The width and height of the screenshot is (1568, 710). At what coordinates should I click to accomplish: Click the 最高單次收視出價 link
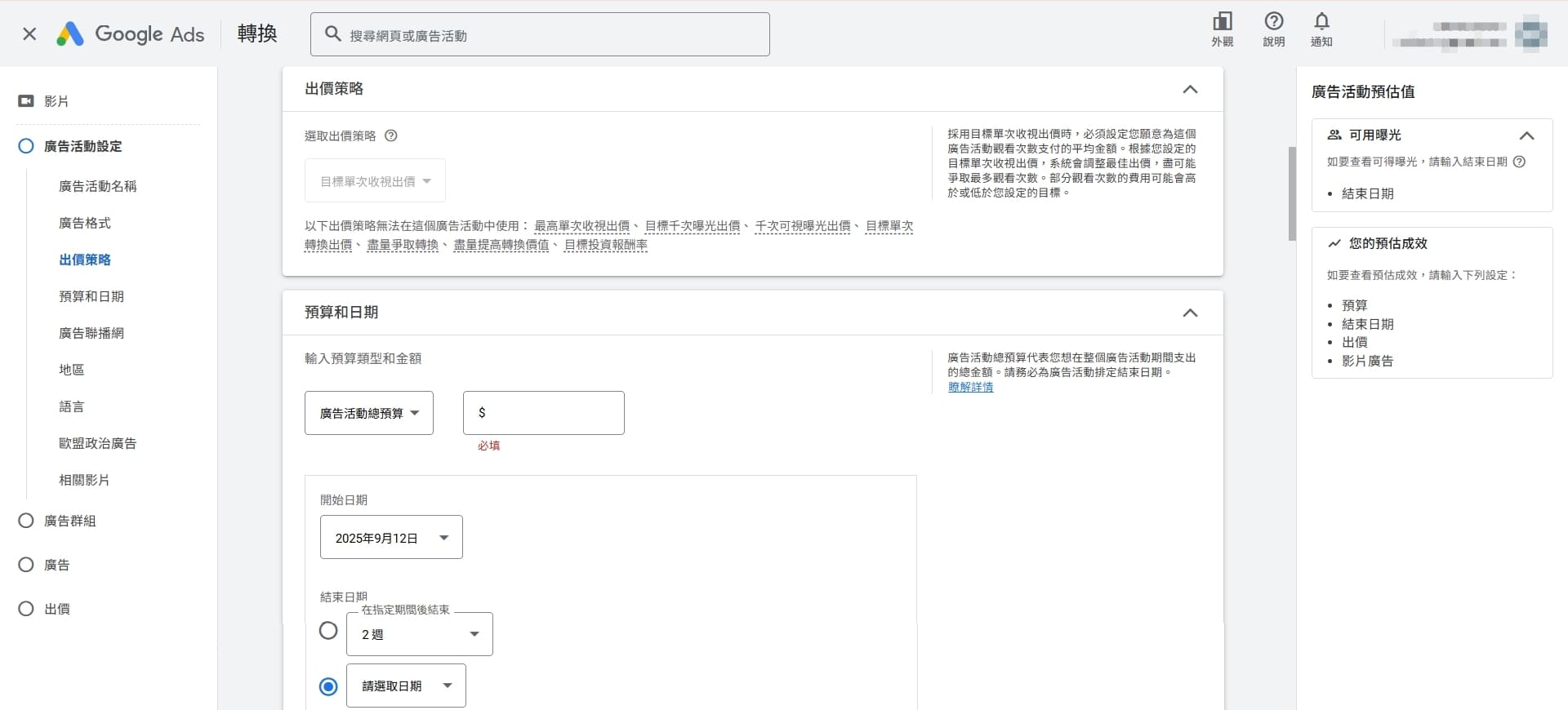pyautogui.click(x=582, y=226)
